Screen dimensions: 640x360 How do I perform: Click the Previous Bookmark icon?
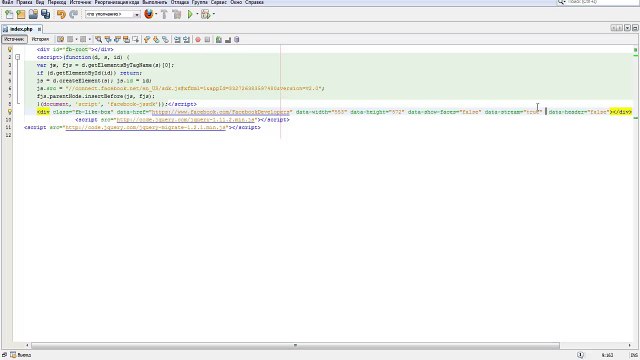pyautogui.click(x=147, y=40)
